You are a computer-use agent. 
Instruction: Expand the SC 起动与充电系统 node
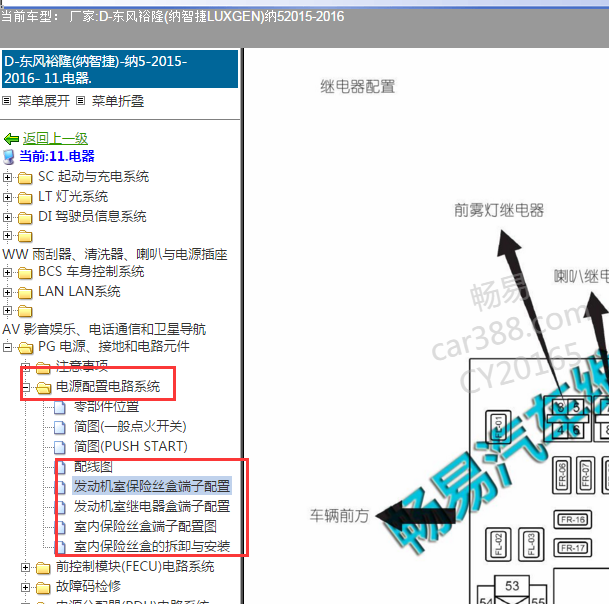tap(7, 178)
